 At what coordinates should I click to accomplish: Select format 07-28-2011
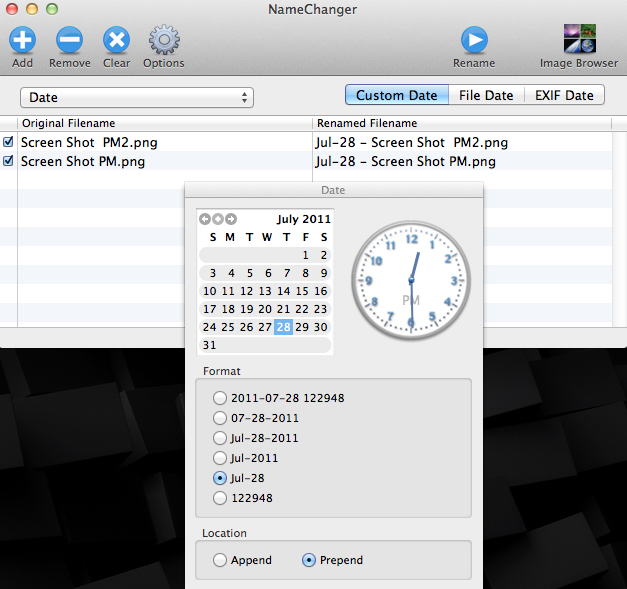pyautogui.click(x=220, y=418)
